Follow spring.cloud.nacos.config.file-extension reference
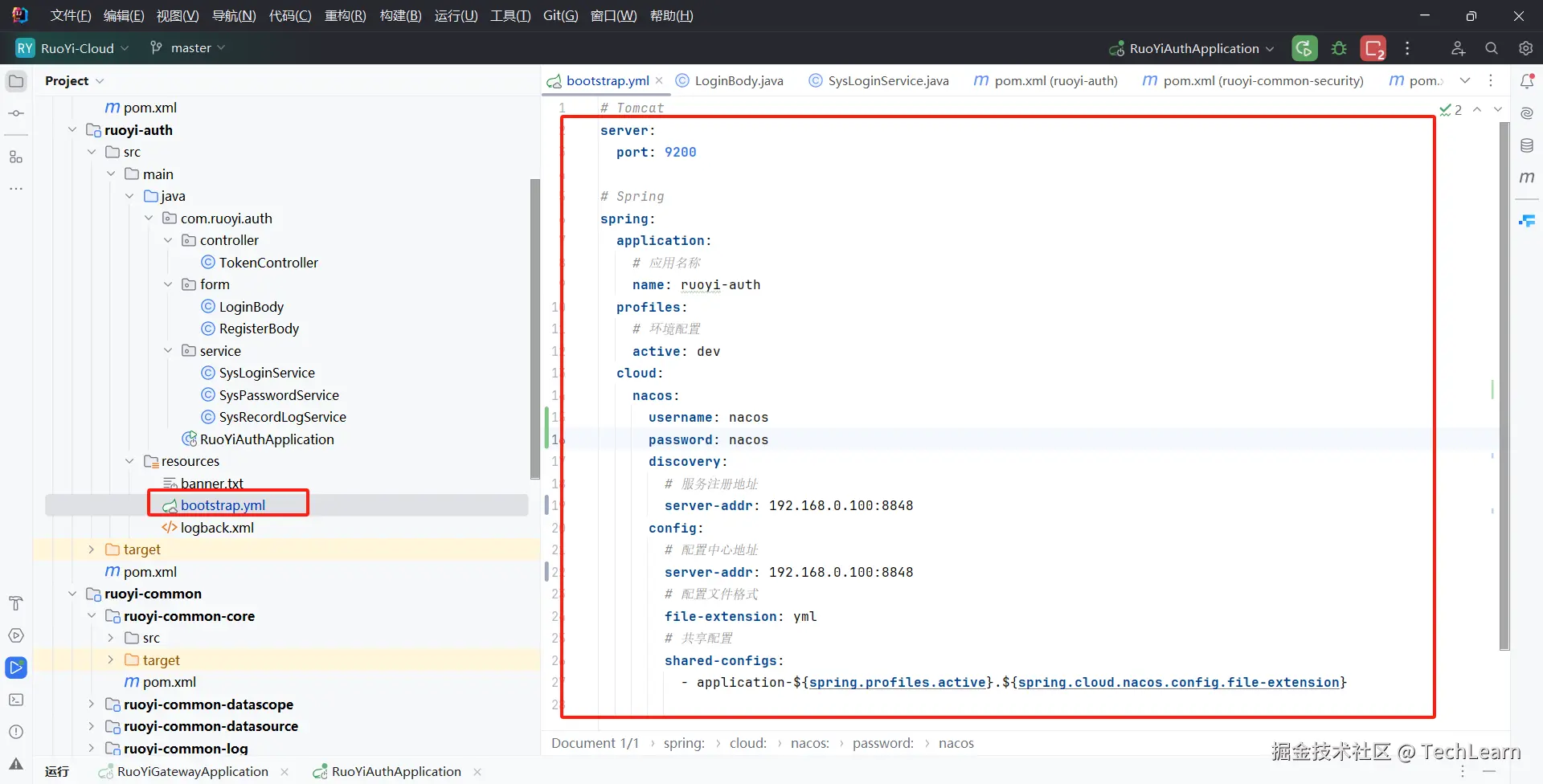Image resolution: width=1543 pixels, height=784 pixels. pyautogui.click(x=1178, y=683)
